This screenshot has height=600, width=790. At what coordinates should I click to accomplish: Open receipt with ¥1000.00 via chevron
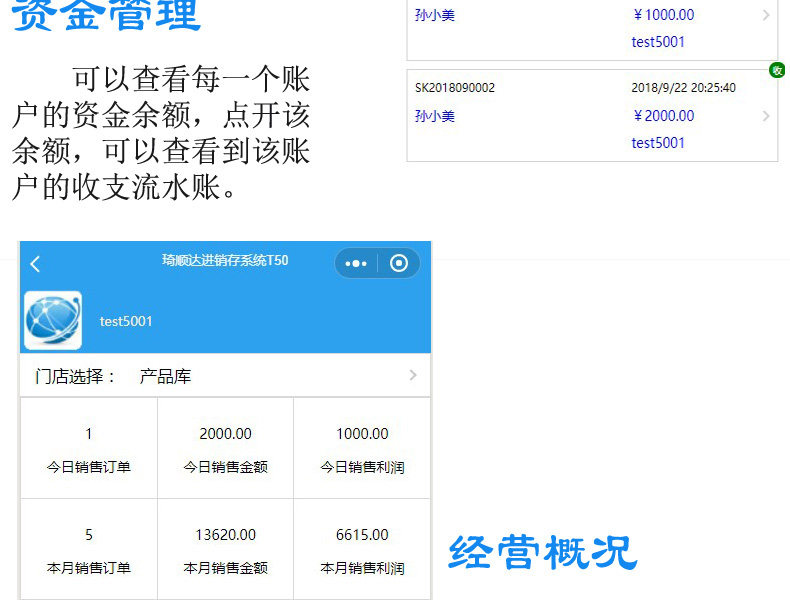click(766, 15)
